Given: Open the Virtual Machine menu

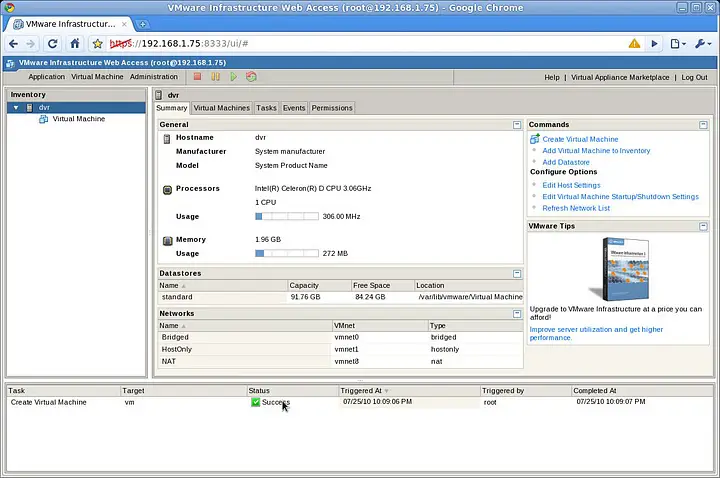Looking at the screenshot, I should click(x=97, y=77).
